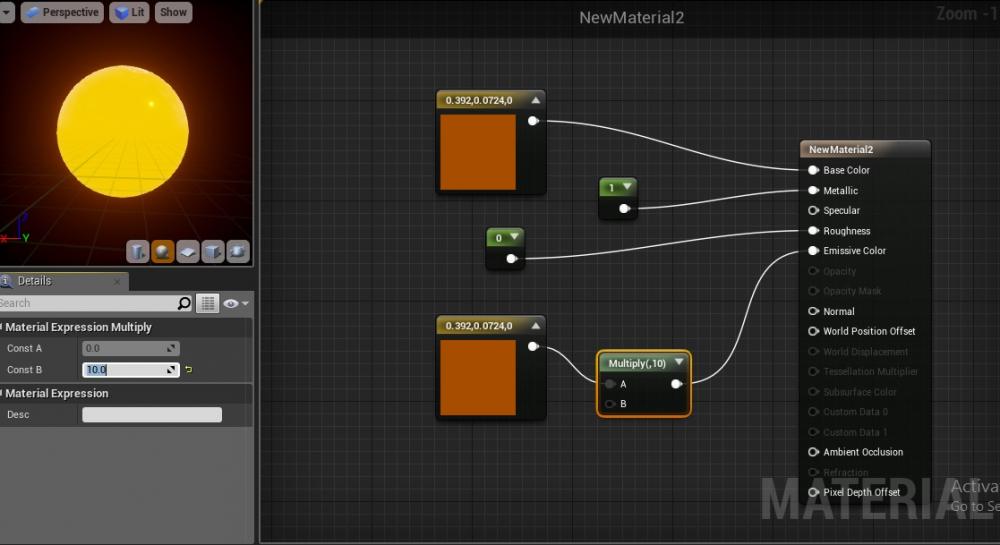The image size is (1000, 545).
Task: Click top color node output pin
Action: tap(533, 121)
